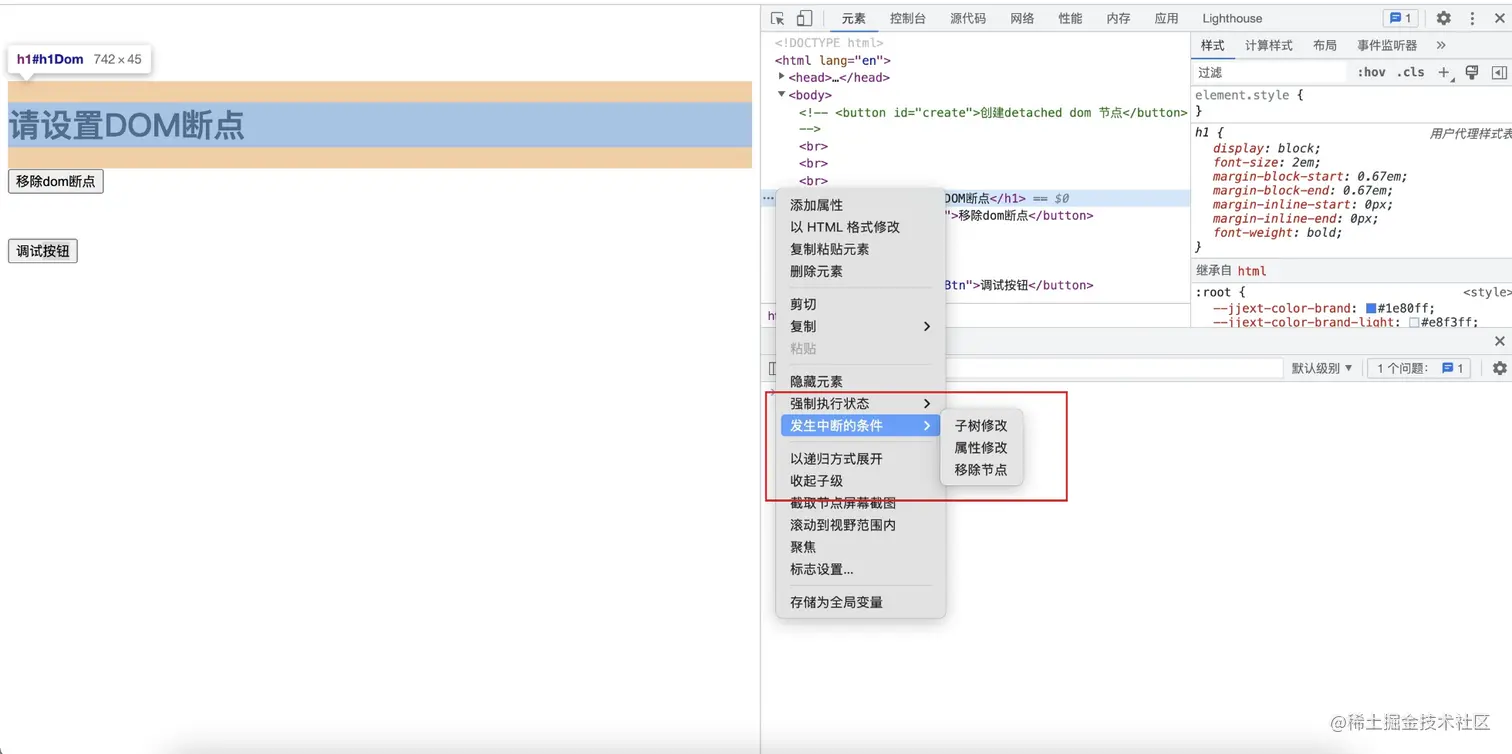Select the 布局 tab
The height and width of the screenshot is (754, 1512).
point(1324,45)
